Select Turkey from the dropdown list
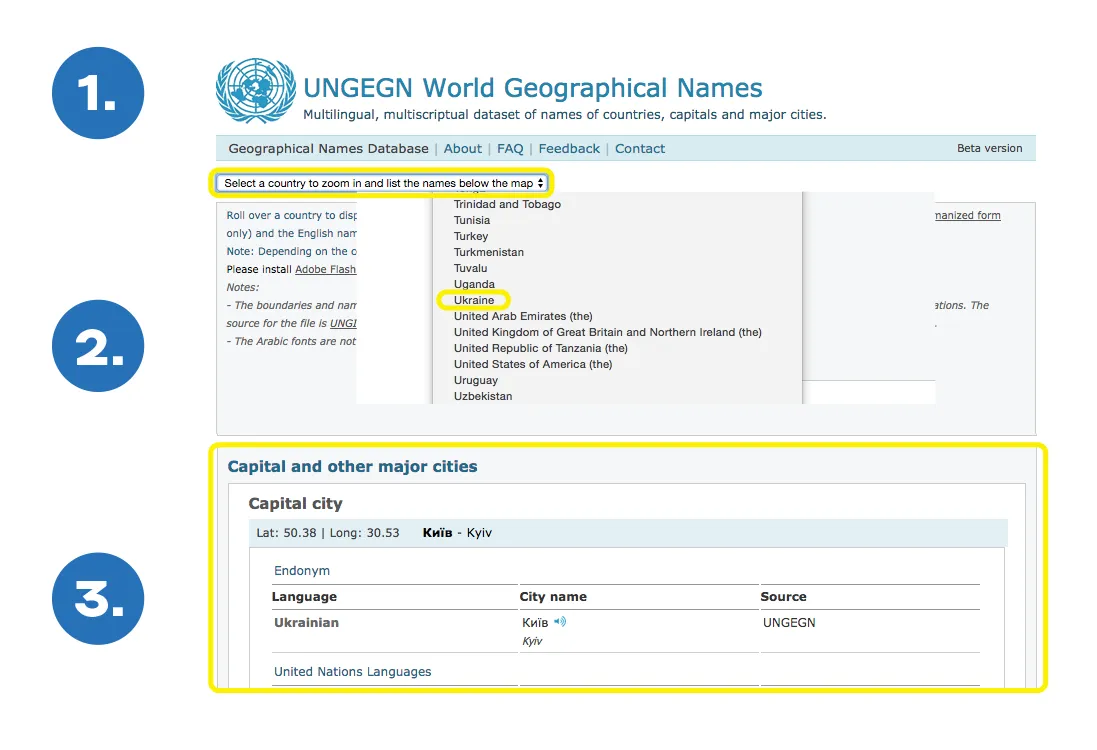The height and width of the screenshot is (750, 1097). pos(471,236)
